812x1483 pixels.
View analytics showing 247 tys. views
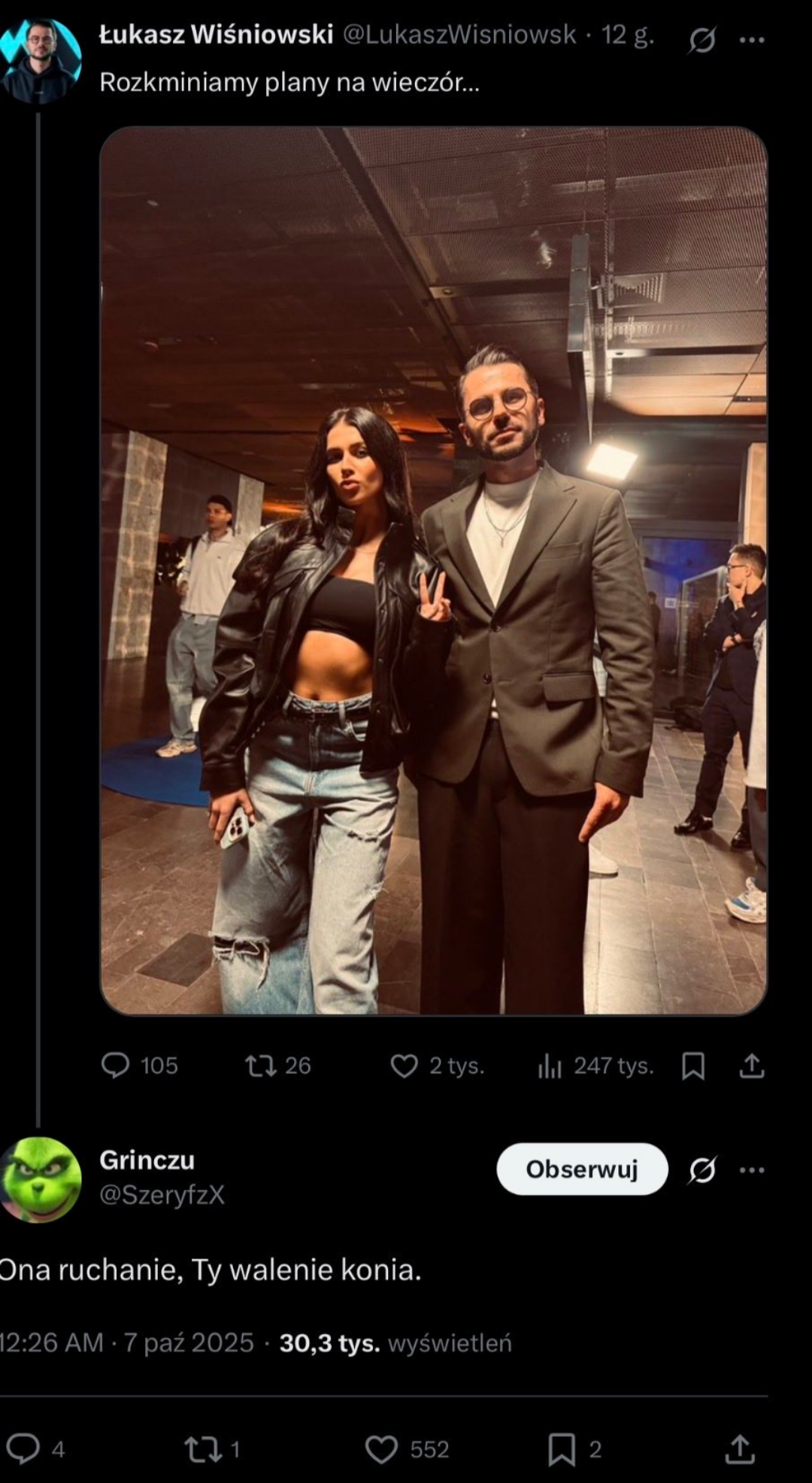pos(550,1065)
